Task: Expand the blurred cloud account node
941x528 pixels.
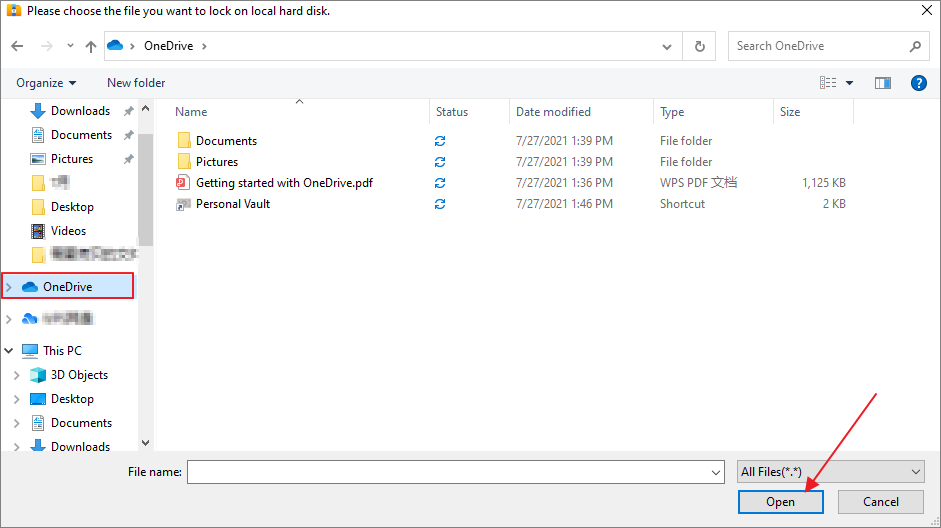Action: click(9, 319)
